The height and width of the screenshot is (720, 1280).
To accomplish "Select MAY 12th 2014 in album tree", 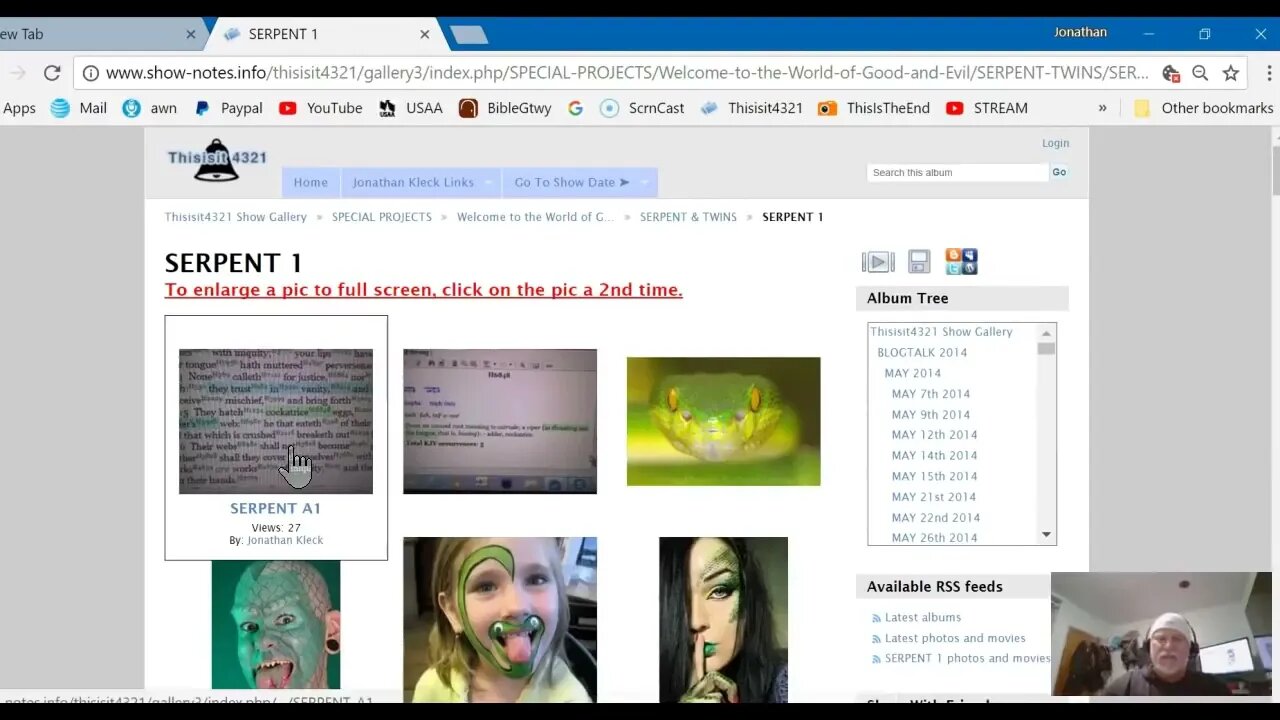I will pos(935,435).
